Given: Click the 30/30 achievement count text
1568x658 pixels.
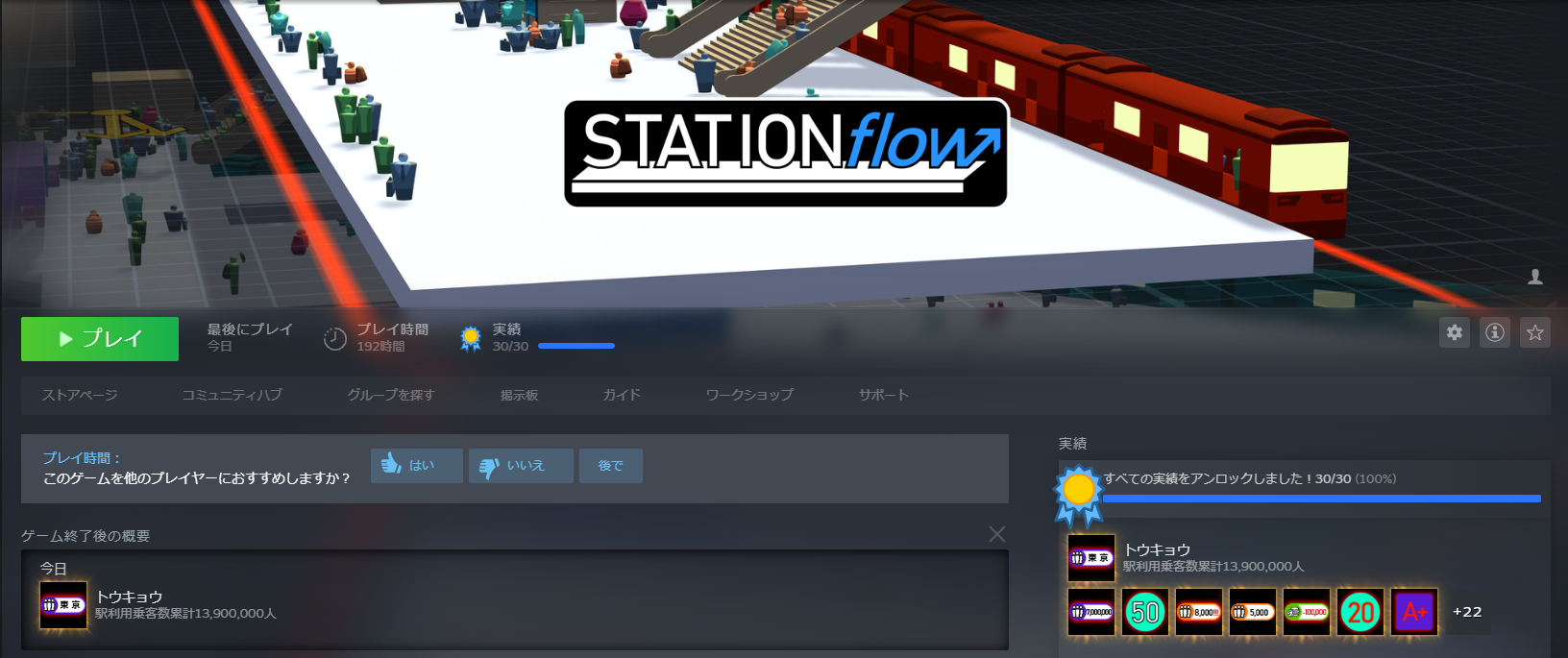Looking at the screenshot, I should 510,346.
